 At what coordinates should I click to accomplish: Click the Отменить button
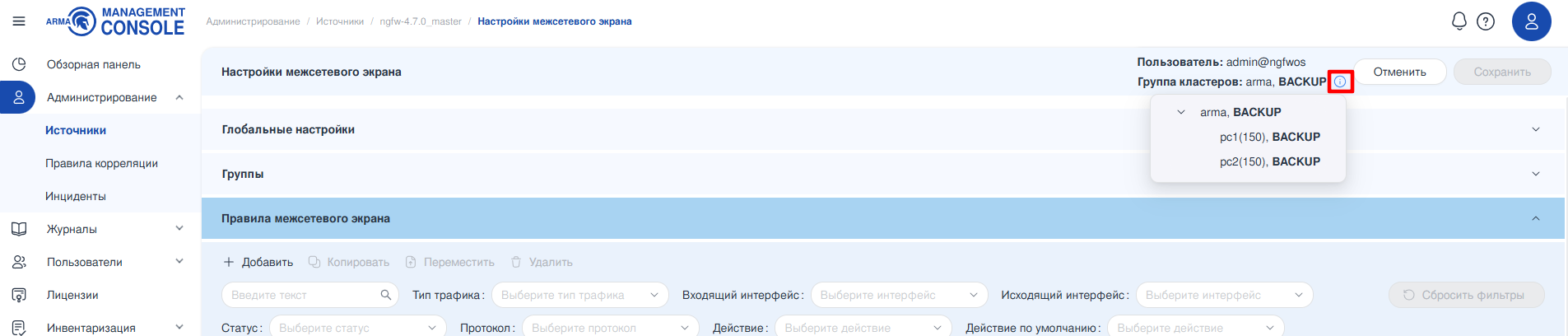click(x=1399, y=72)
